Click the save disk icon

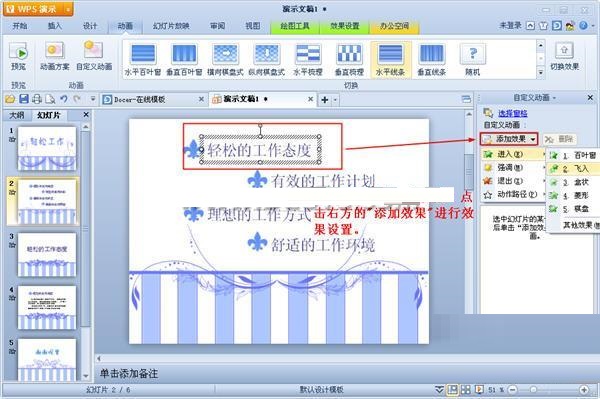pyautogui.click(x=24, y=99)
